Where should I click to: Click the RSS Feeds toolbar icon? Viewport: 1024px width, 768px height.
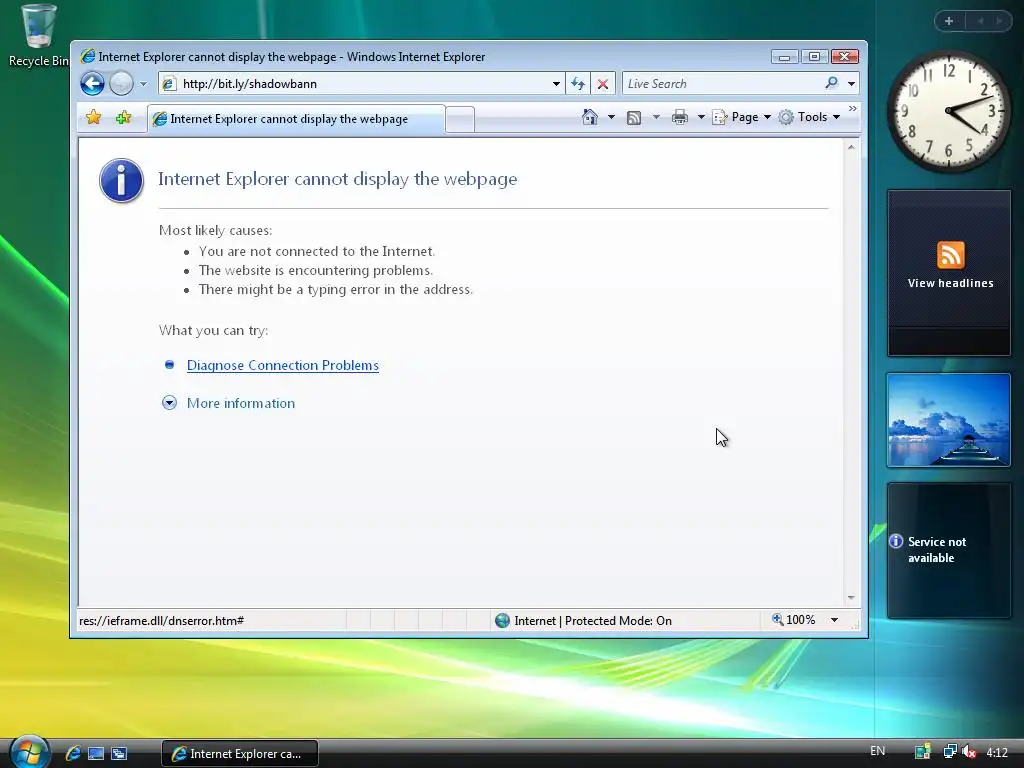633,118
